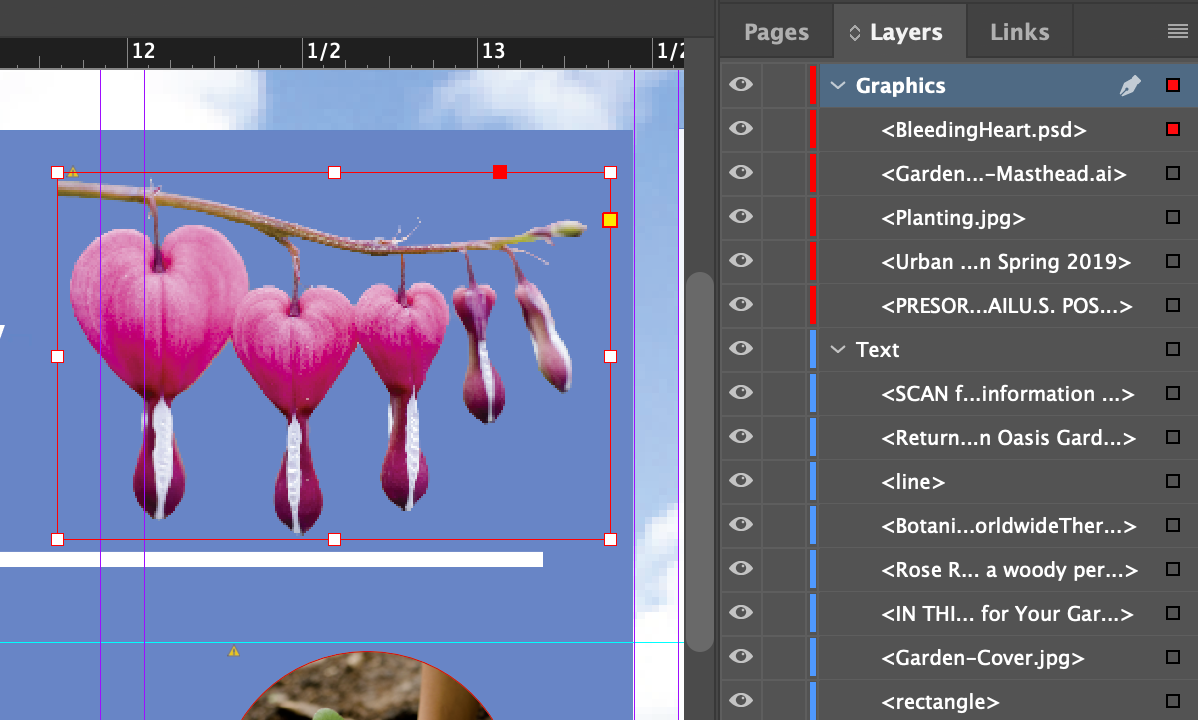The image size is (1198, 720).
Task: Hide the Text layer via eye icon
Action: (740, 349)
